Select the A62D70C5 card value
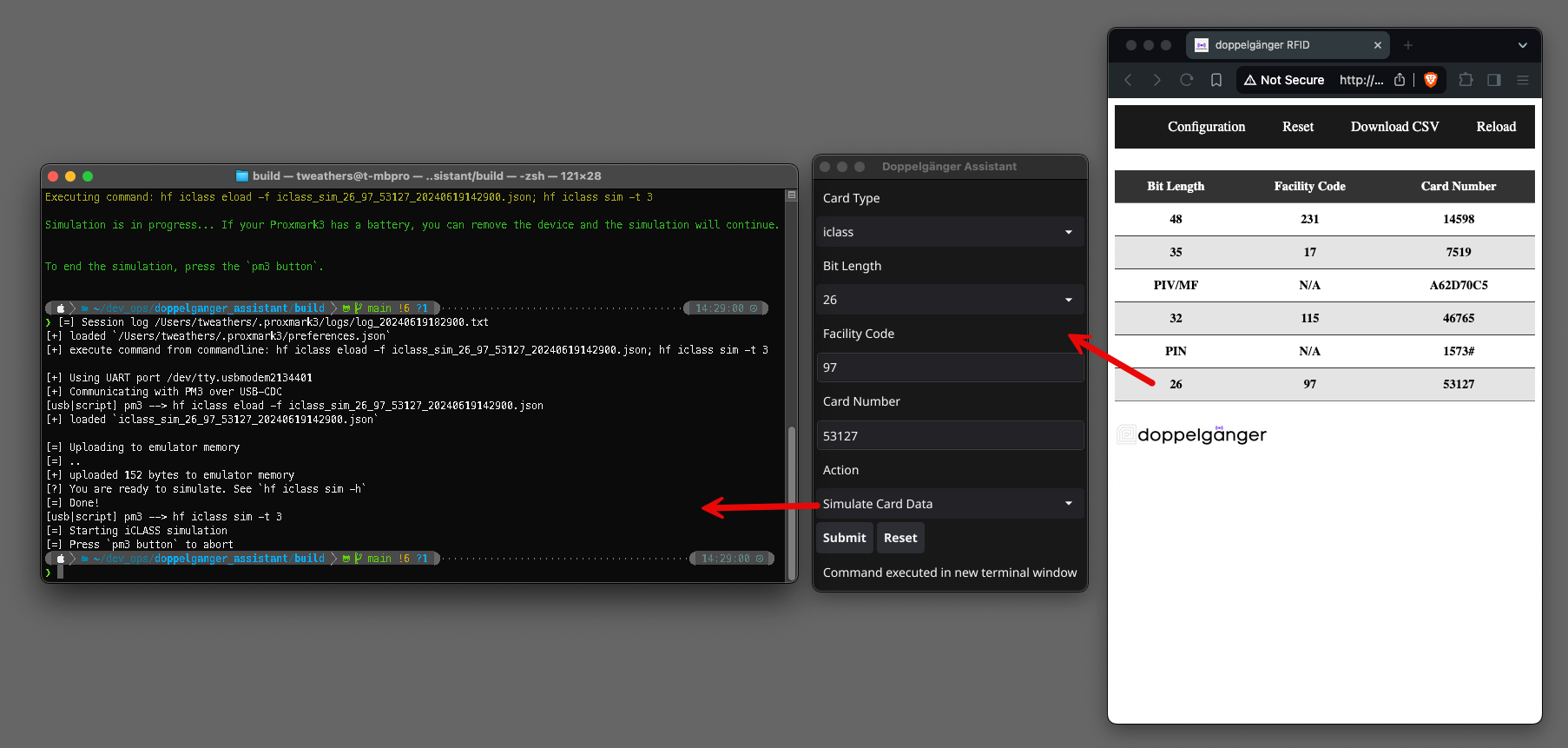The height and width of the screenshot is (748, 1568). (x=1459, y=285)
